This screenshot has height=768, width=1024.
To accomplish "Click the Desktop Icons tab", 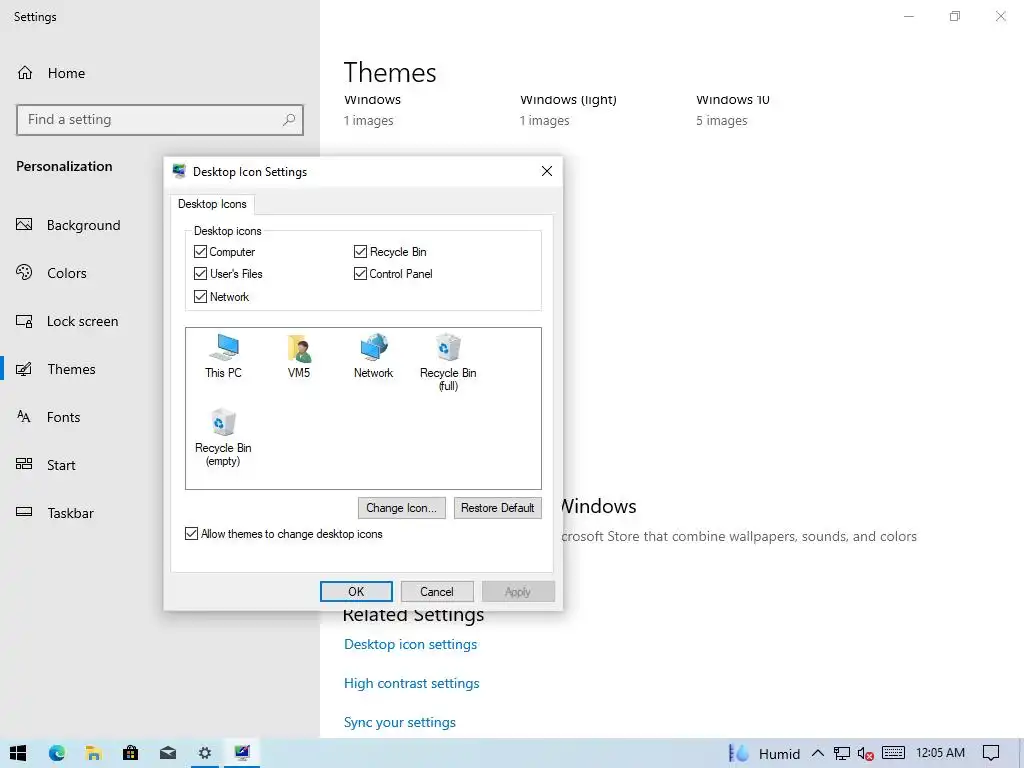I will tap(212, 204).
